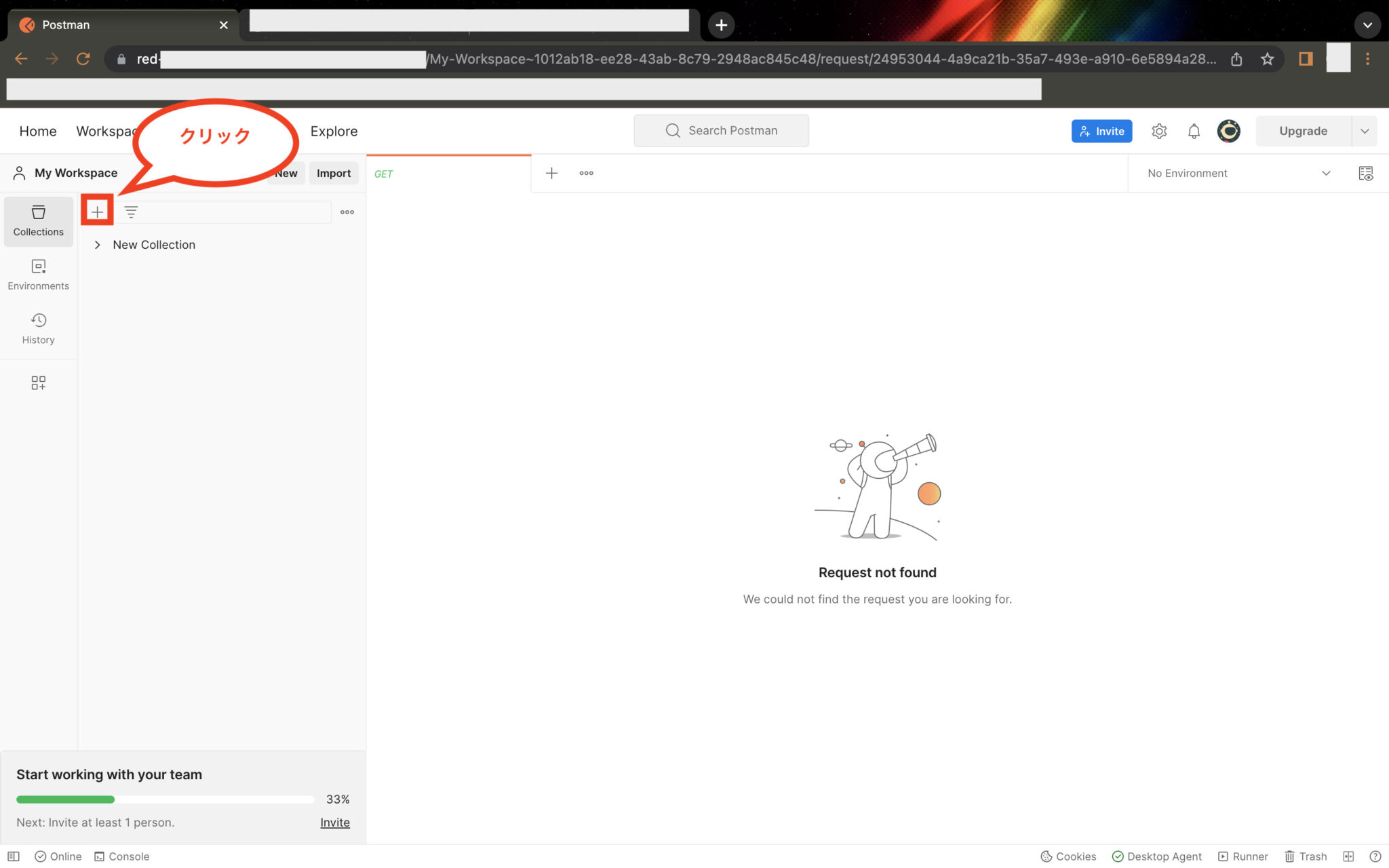The width and height of the screenshot is (1389, 868).
Task: Open Environments in the left sidebar
Action: point(38,274)
